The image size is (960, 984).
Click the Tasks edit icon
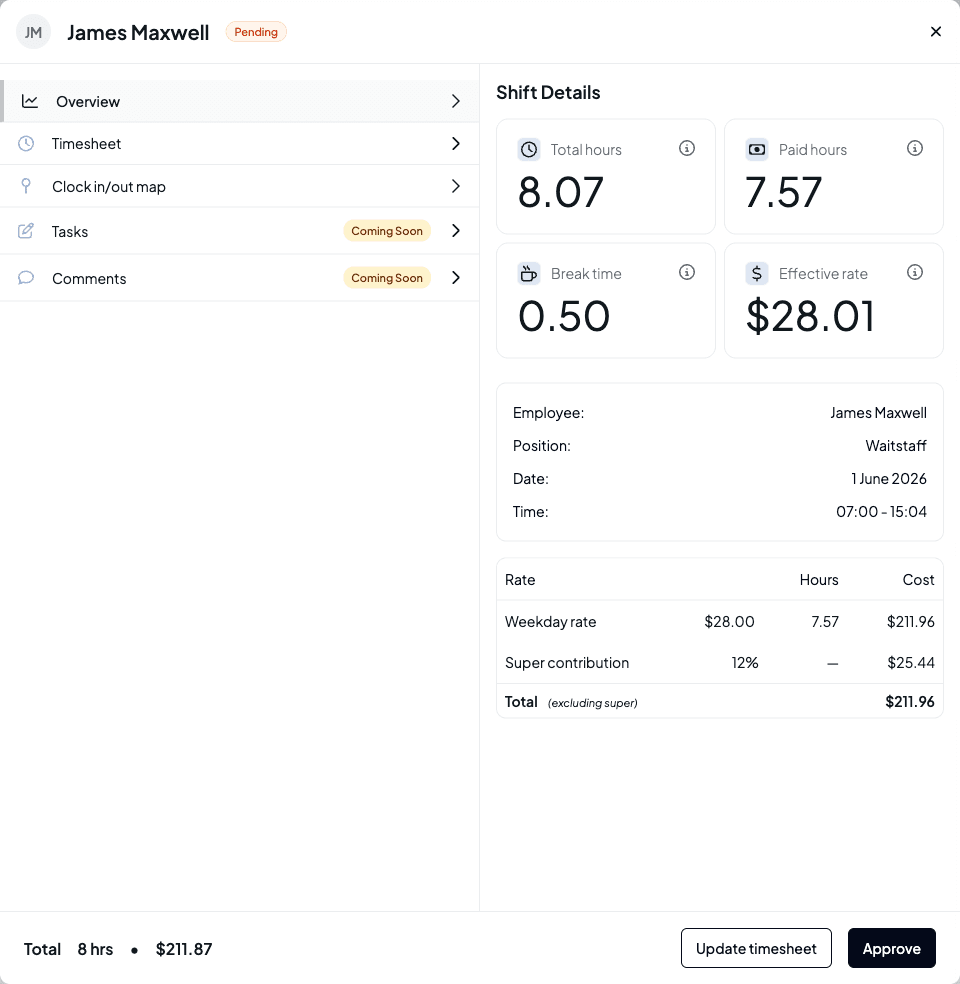[x=26, y=231]
